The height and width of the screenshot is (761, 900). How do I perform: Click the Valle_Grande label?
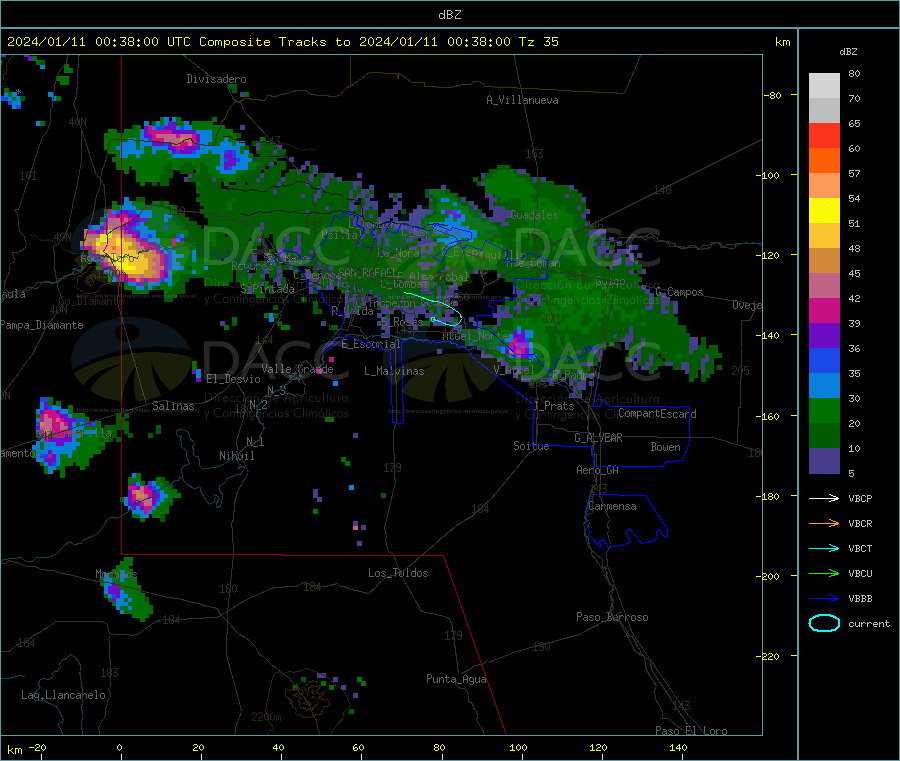tap(297, 369)
